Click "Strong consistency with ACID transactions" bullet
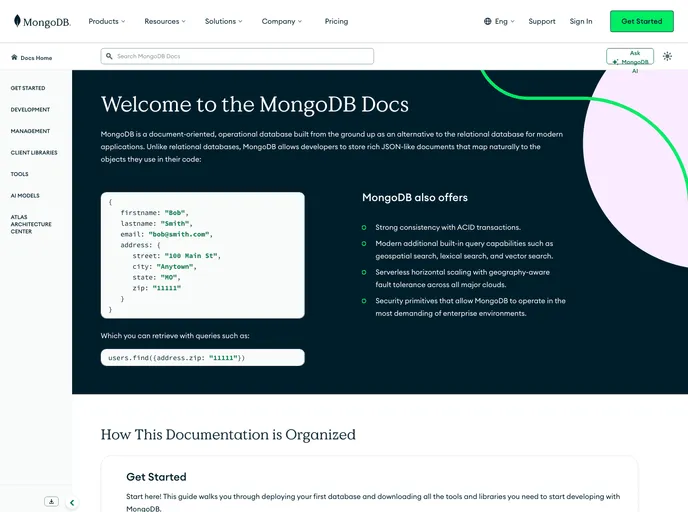Screen dimensions: 688x512 tap(448, 227)
